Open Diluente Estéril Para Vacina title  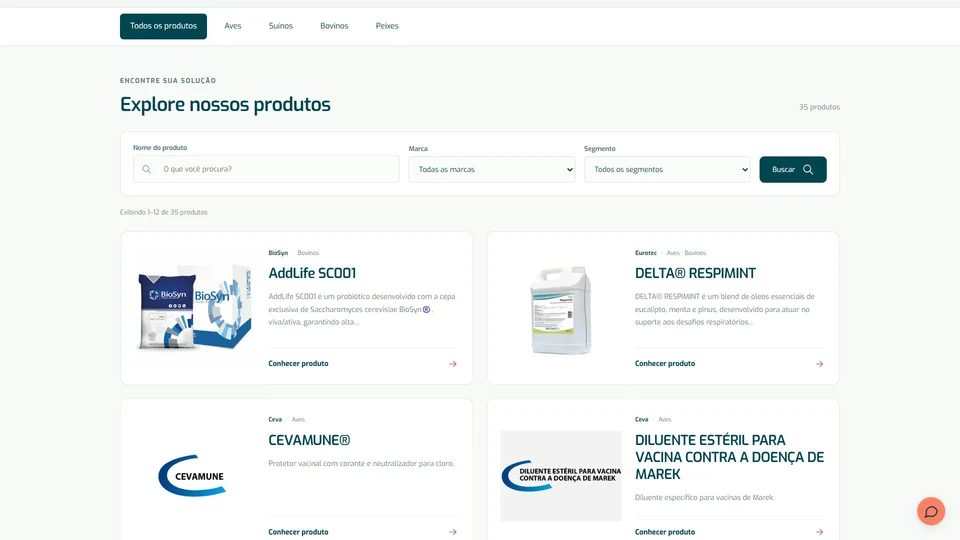pyautogui.click(x=729, y=457)
